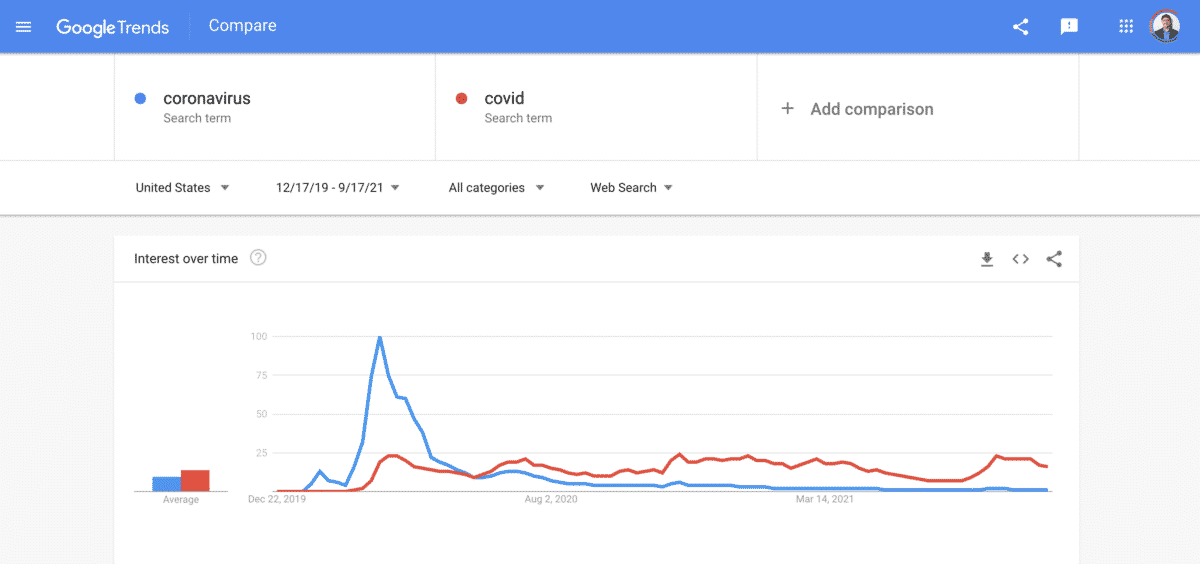The width and height of the screenshot is (1200, 564).
Task: Expand the United States region dropdown
Action: click(183, 188)
